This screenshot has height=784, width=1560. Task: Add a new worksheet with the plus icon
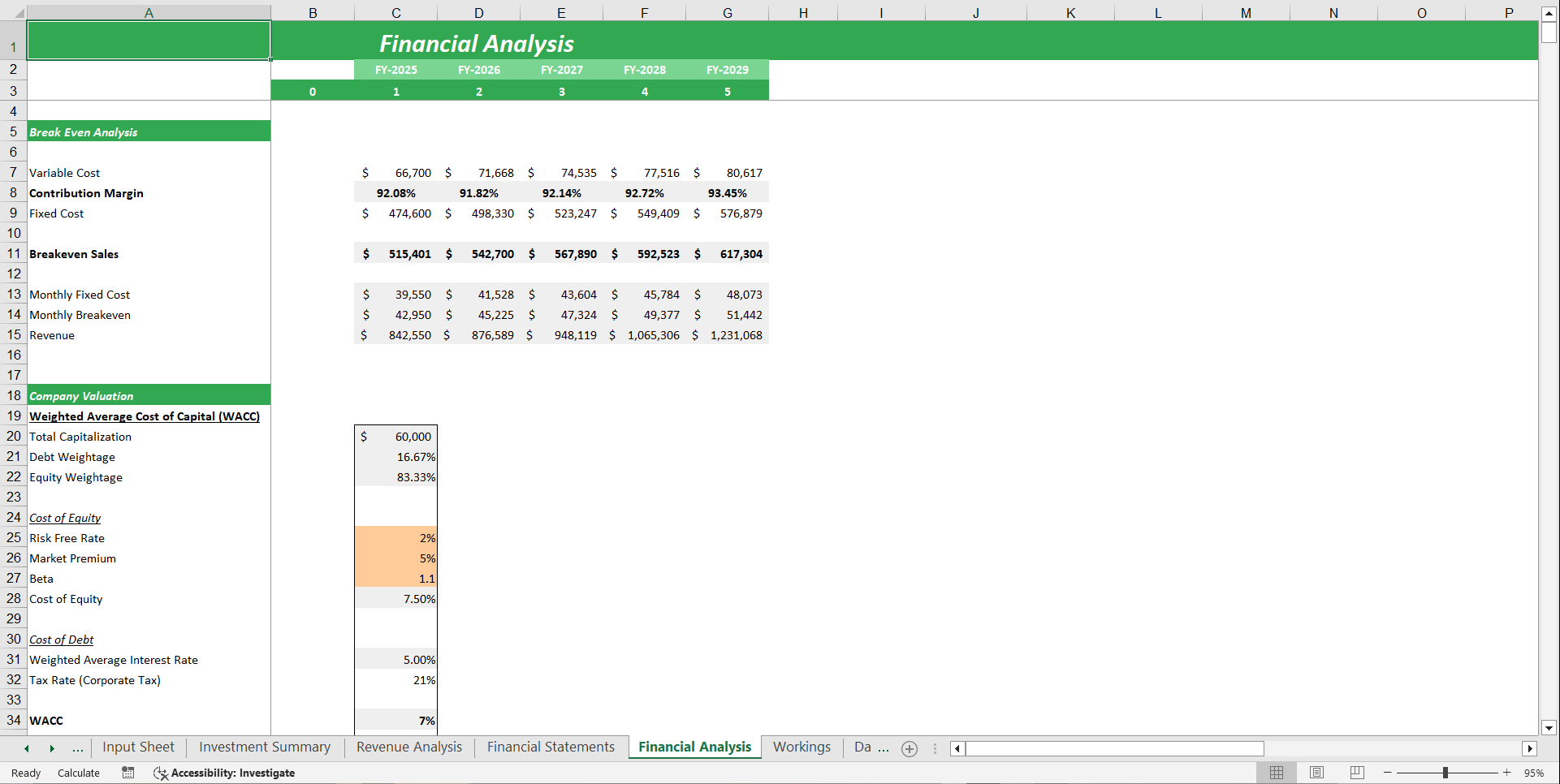pos(909,748)
